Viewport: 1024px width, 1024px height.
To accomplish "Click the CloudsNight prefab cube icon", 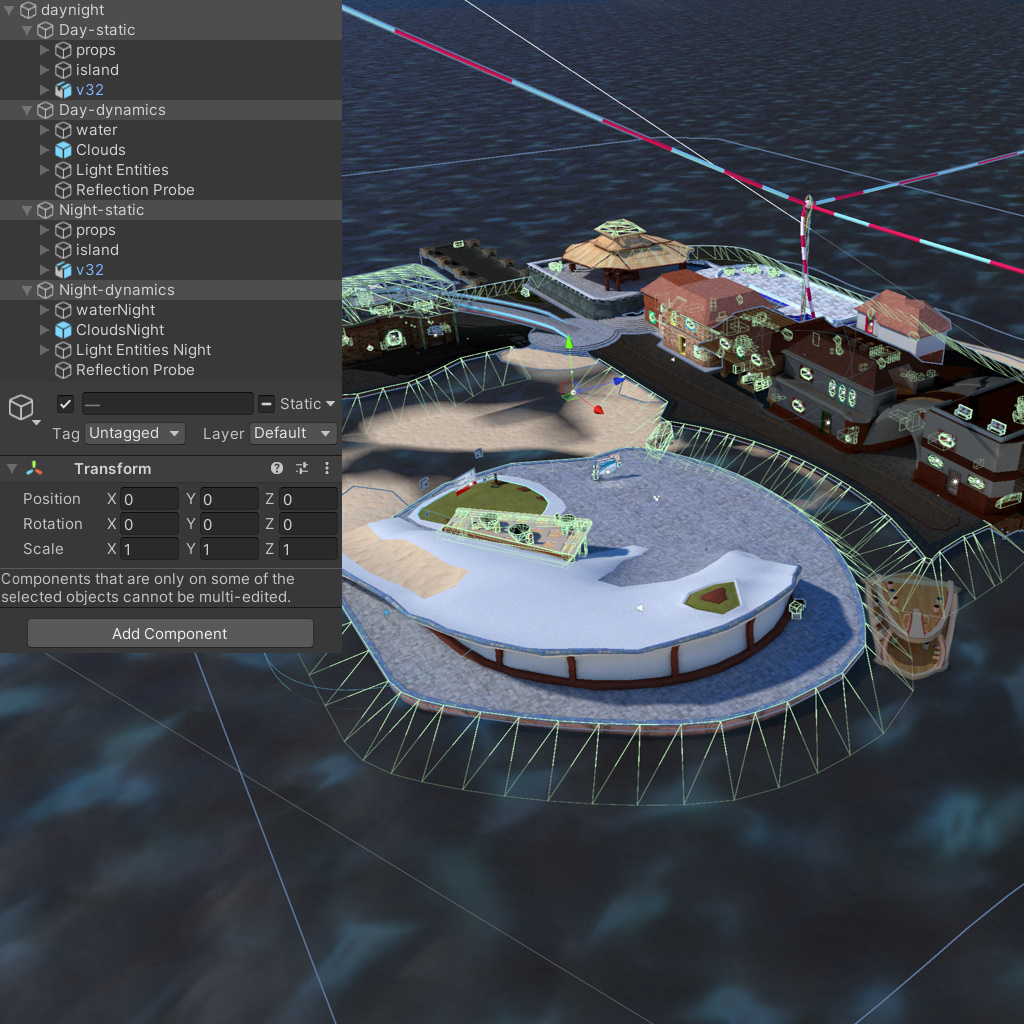I will click(63, 330).
